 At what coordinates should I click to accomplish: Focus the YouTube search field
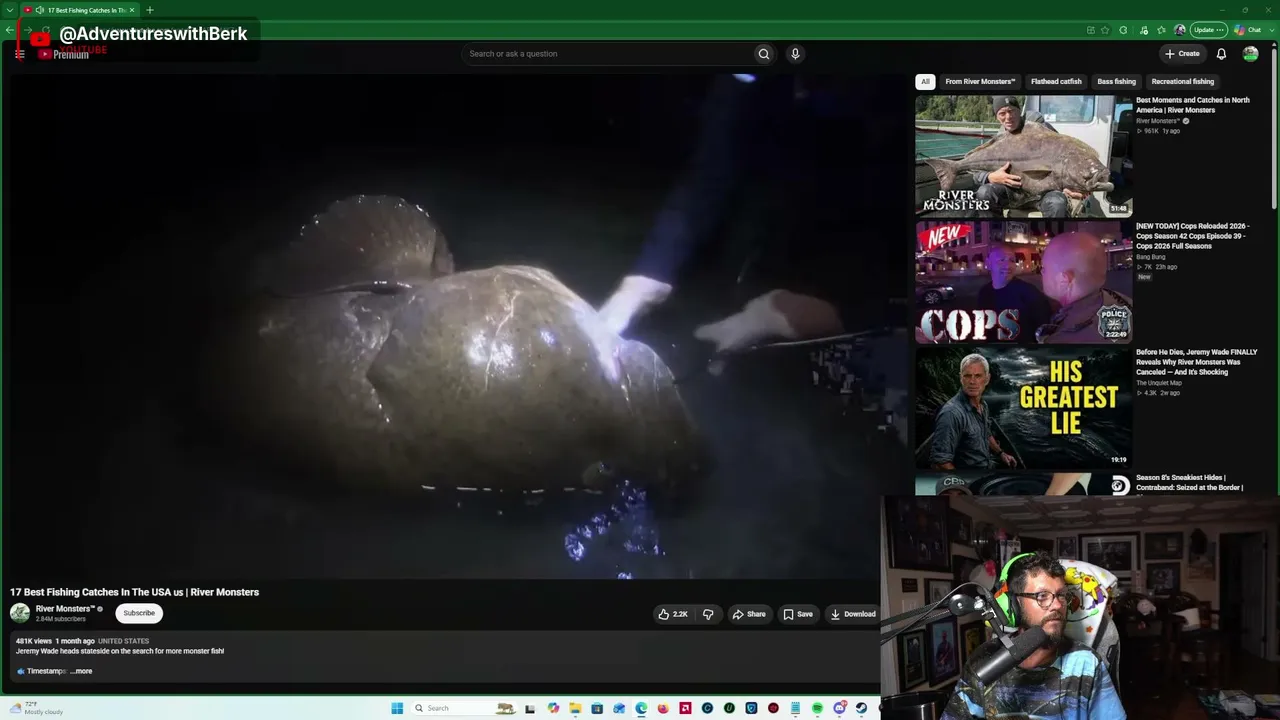point(607,54)
